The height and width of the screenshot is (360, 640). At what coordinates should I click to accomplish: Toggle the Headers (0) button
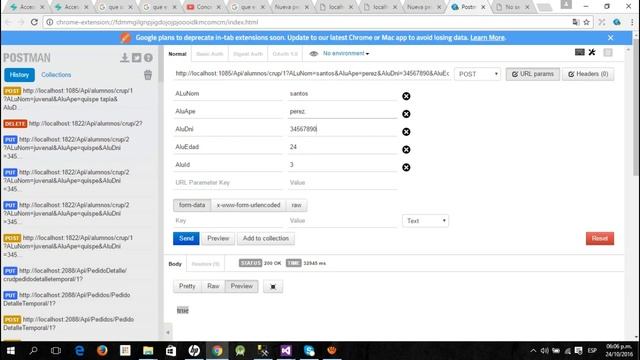(588, 74)
